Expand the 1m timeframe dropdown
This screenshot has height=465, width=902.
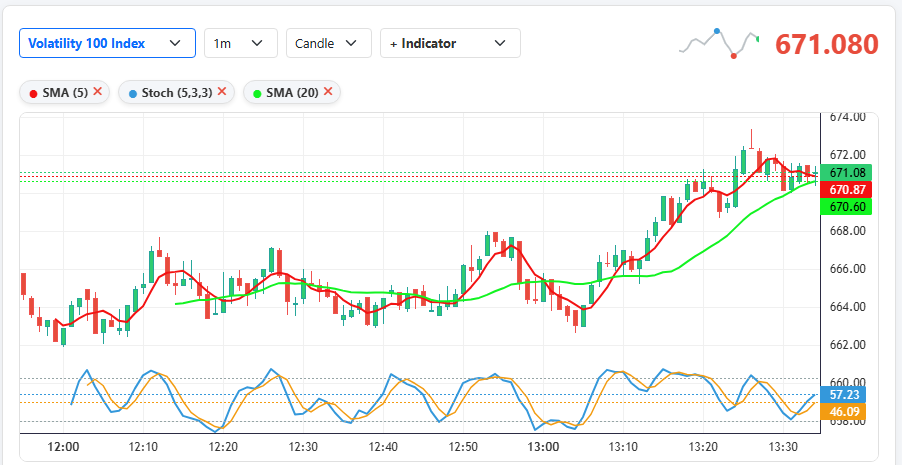click(x=240, y=43)
